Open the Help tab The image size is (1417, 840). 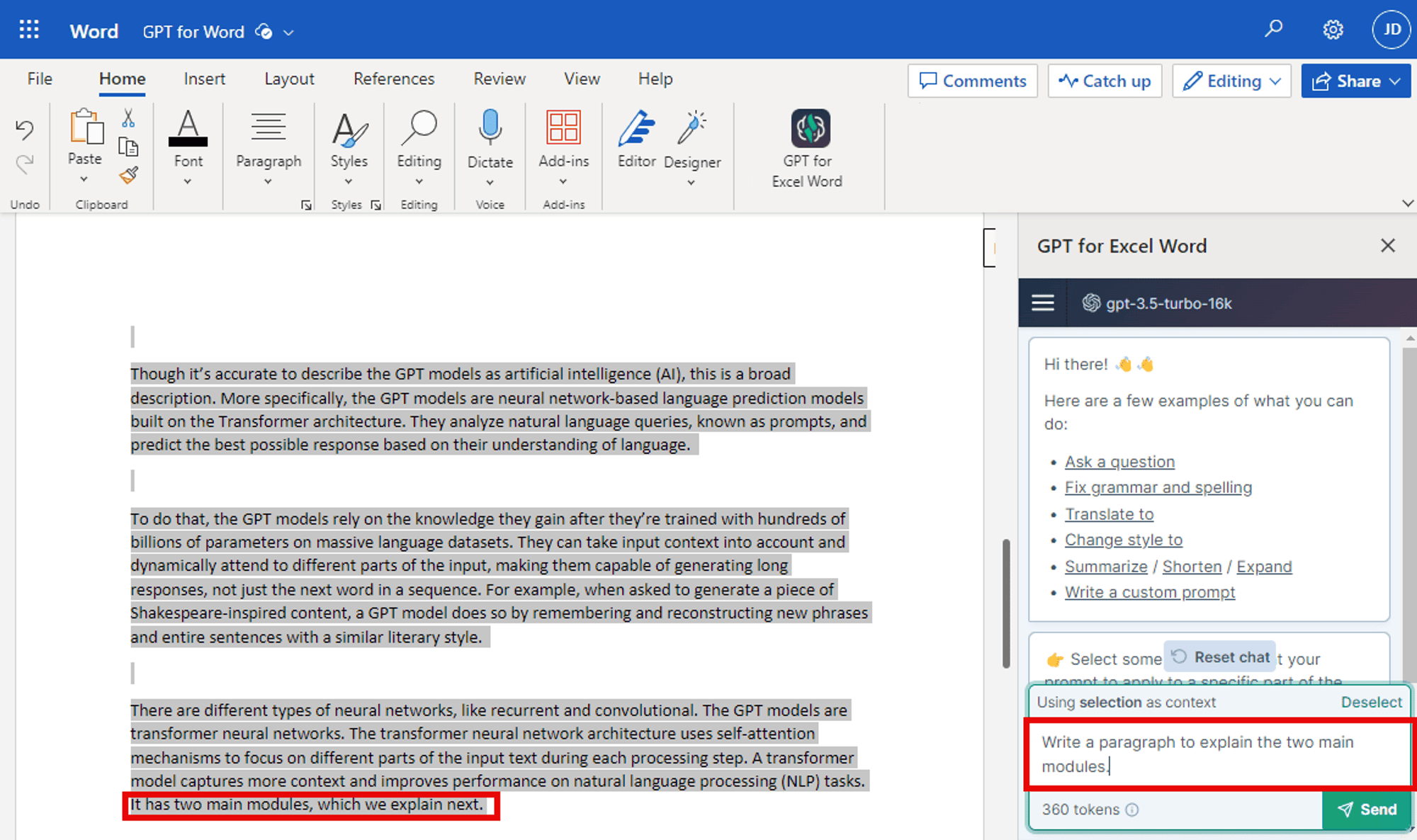(x=655, y=79)
